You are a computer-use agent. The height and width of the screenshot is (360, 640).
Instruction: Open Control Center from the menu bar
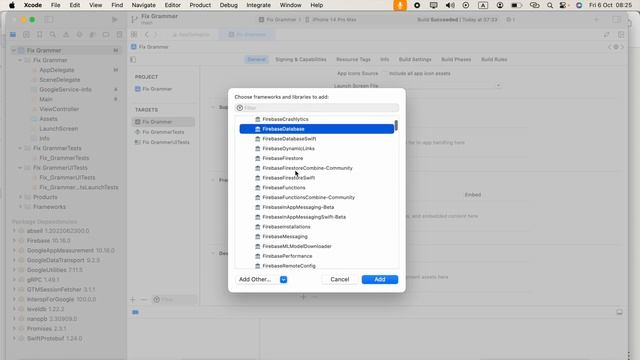pos(563,5)
